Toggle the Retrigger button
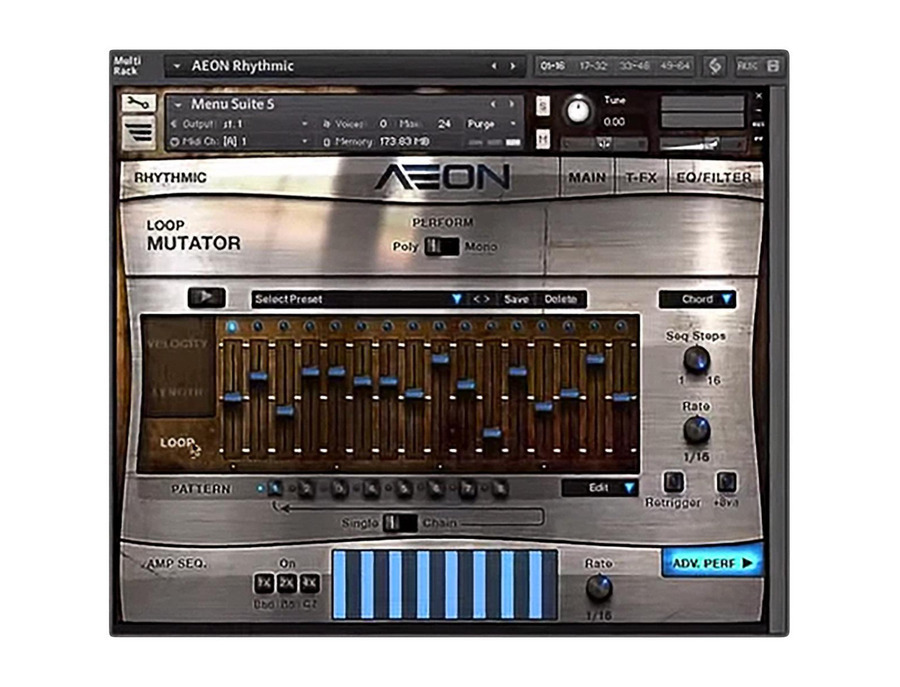This screenshot has width=900, height=687. point(673,482)
